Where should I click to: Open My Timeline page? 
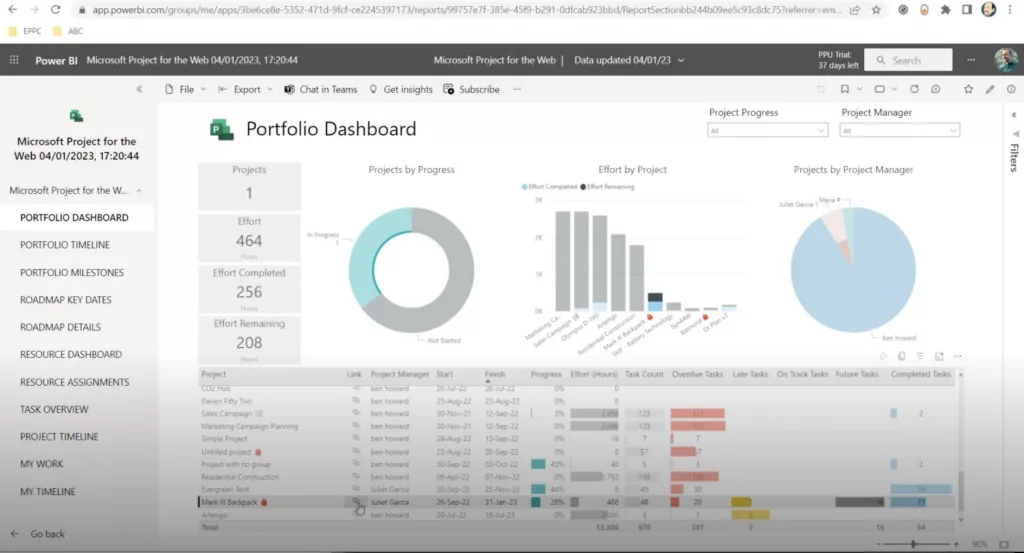tap(47, 491)
